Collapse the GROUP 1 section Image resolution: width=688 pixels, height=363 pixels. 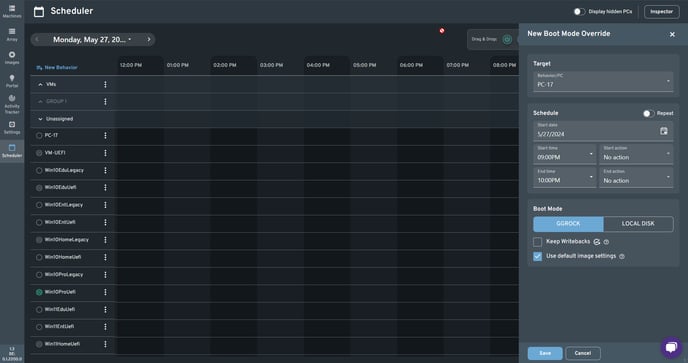pyautogui.click(x=40, y=101)
